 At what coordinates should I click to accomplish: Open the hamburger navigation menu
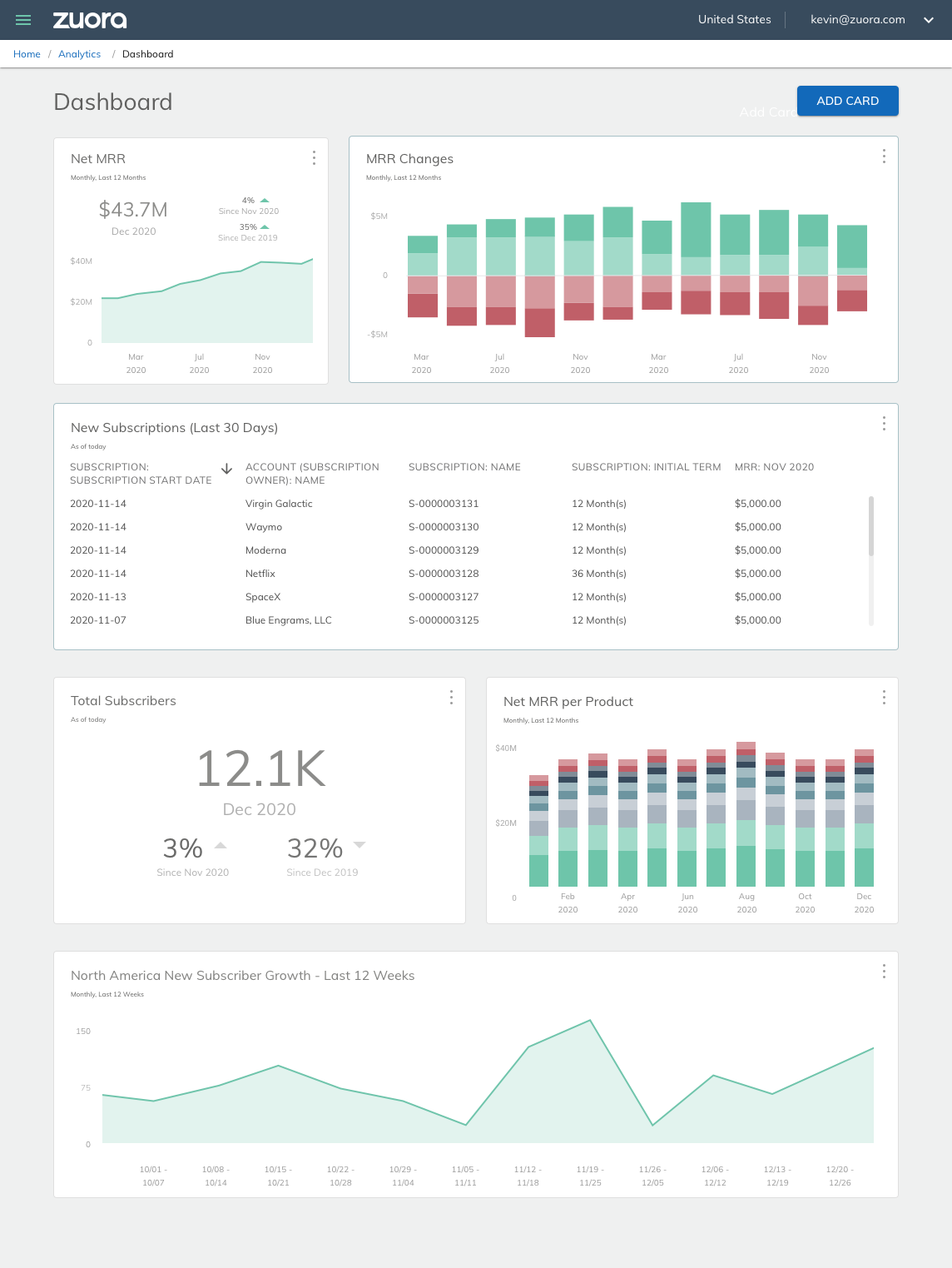point(23,20)
